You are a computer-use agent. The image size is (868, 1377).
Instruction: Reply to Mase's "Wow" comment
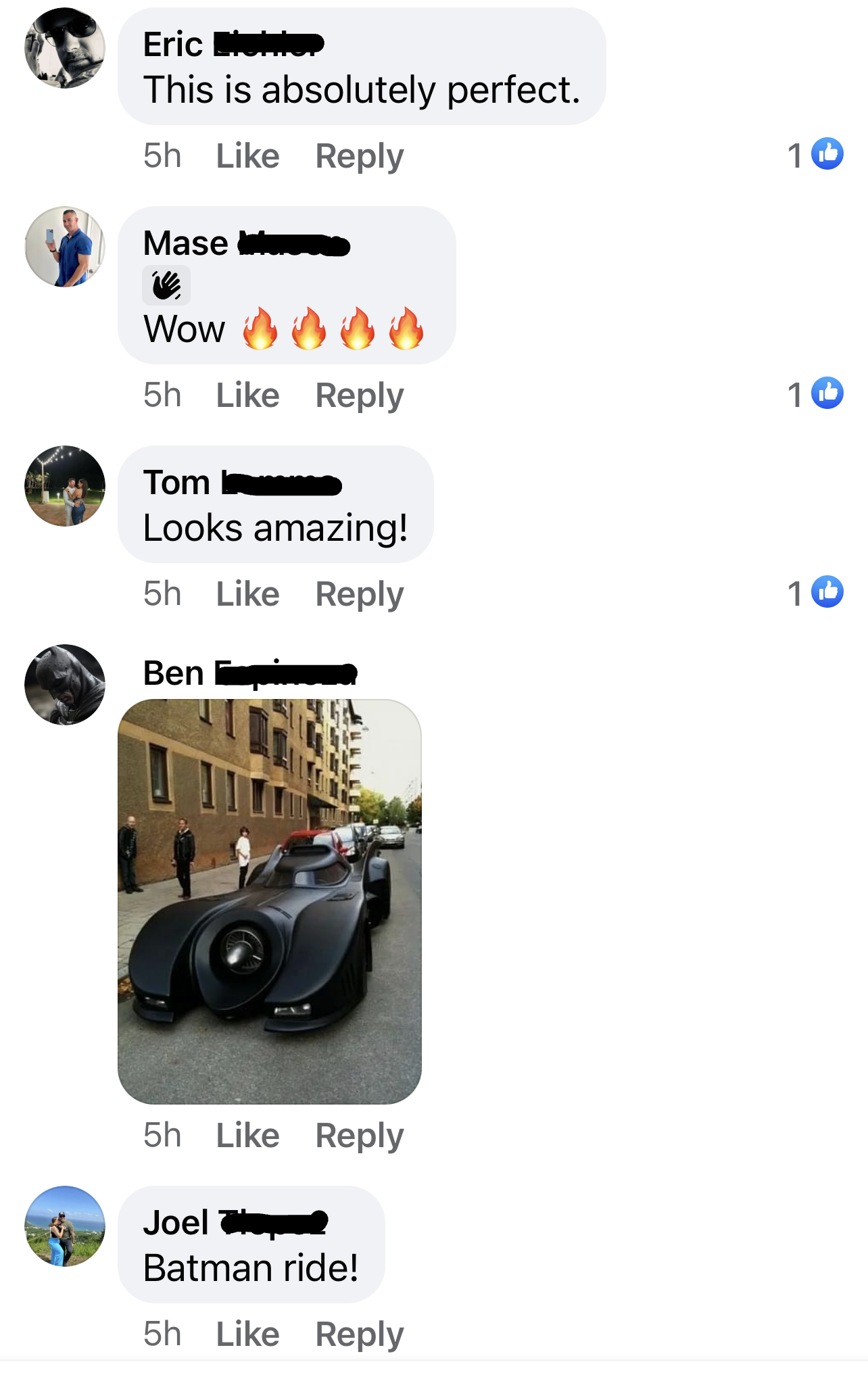click(360, 396)
